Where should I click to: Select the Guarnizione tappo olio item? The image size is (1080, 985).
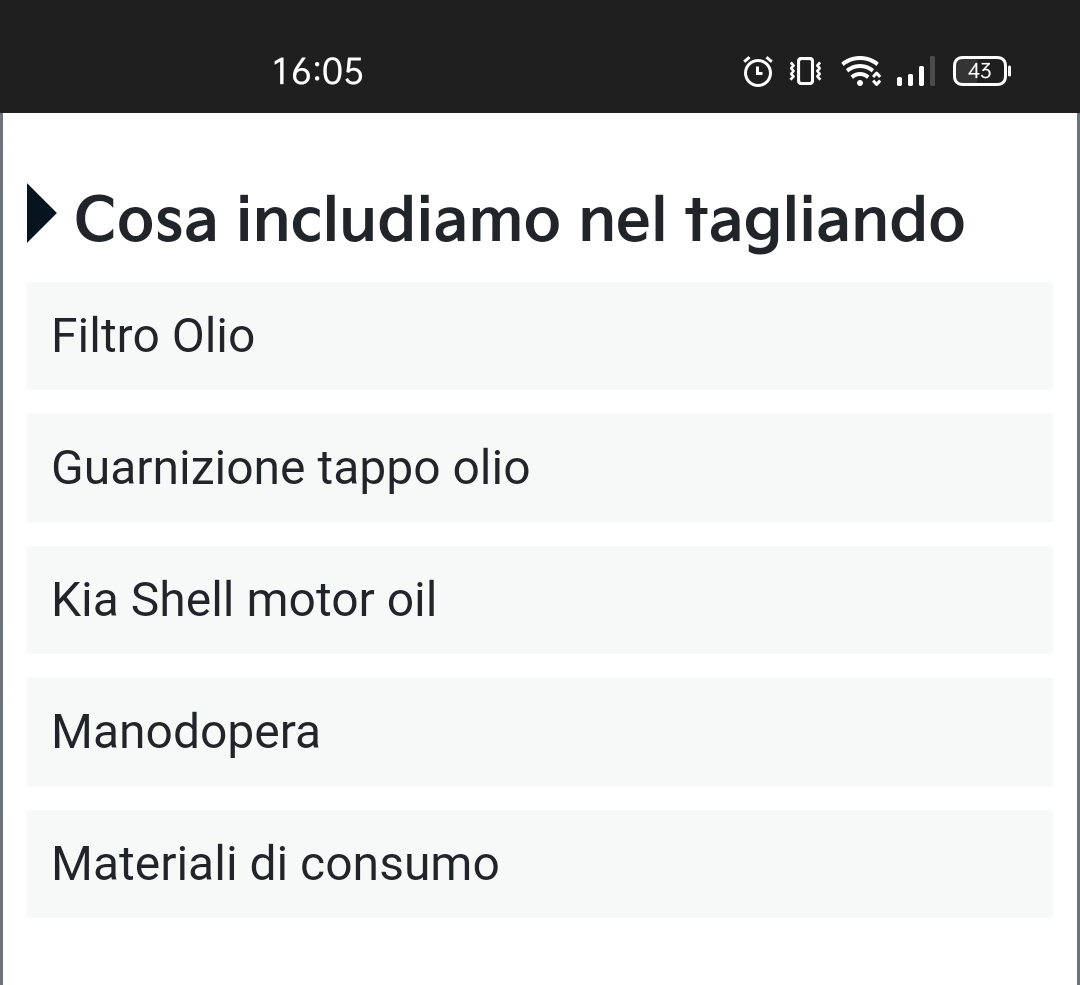[x=540, y=468]
